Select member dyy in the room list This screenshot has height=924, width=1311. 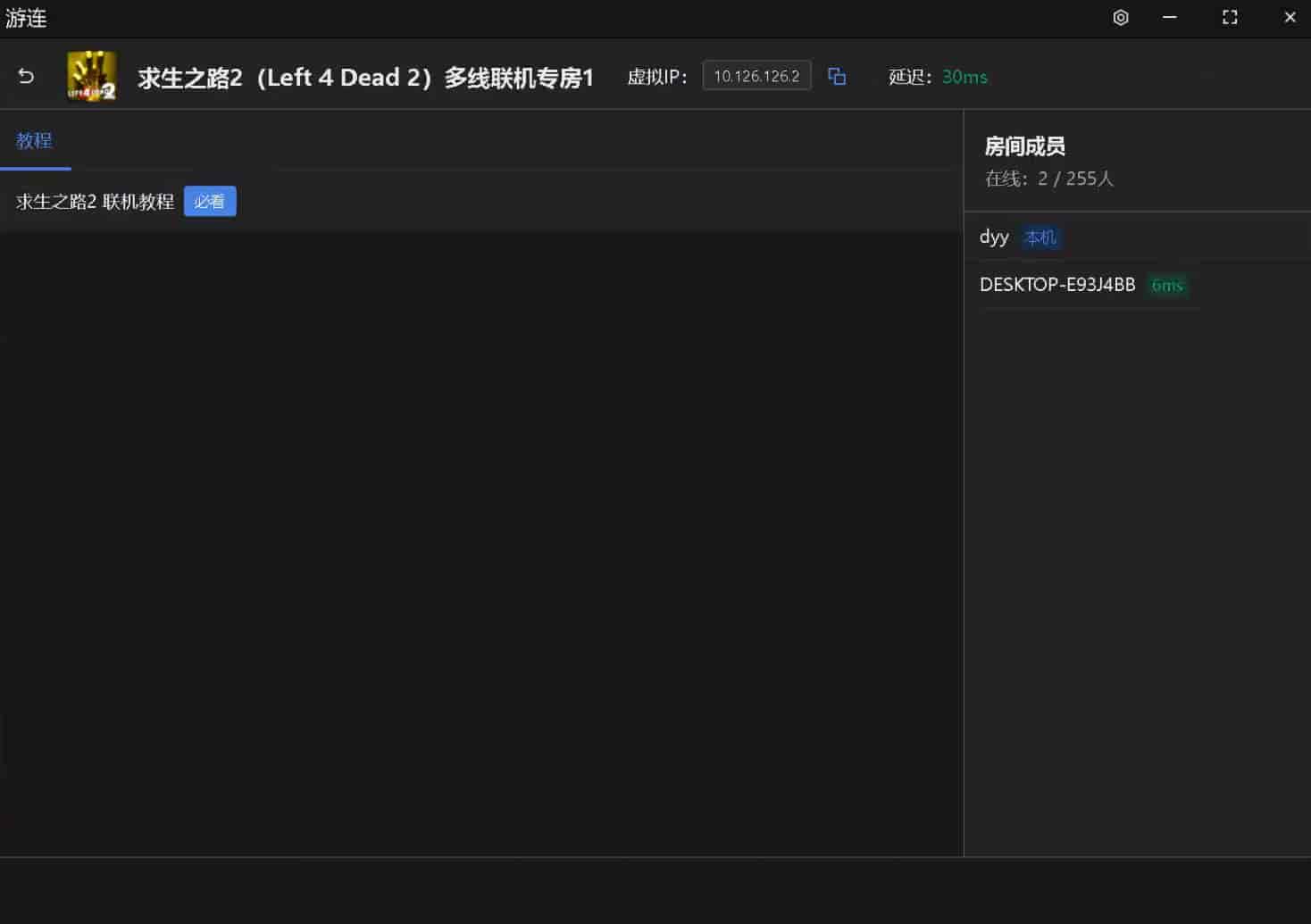click(x=994, y=237)
